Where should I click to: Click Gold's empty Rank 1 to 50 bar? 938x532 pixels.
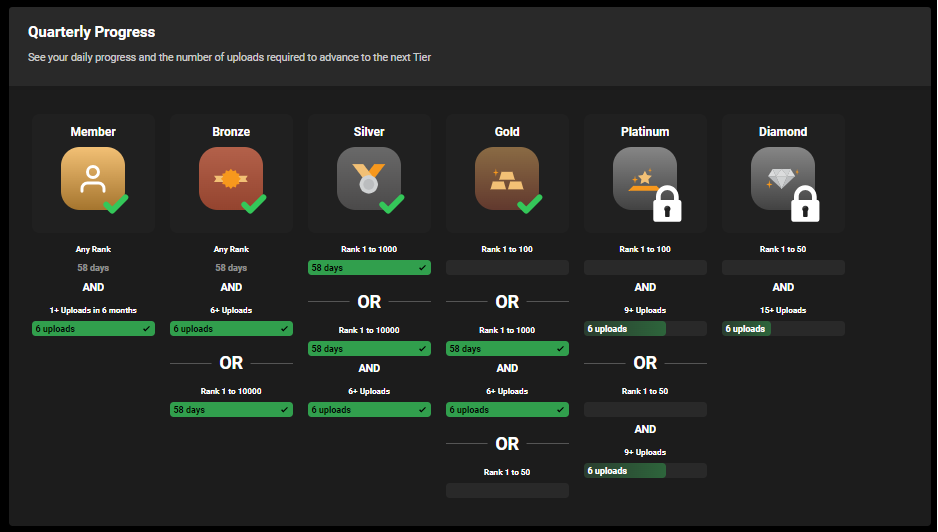tap(507, 491)
